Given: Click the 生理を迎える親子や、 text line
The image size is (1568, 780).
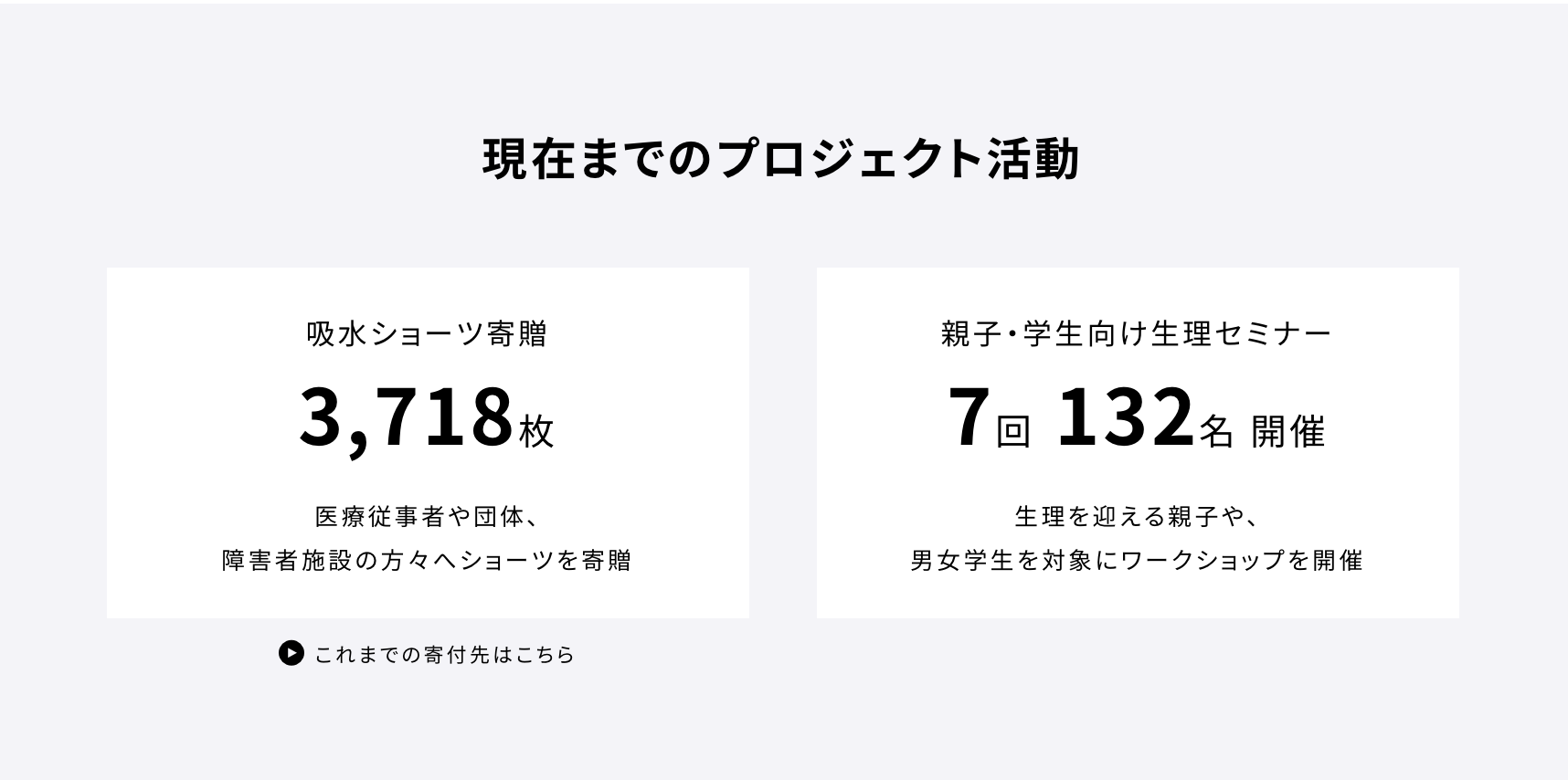Looking at the screenshot, I should tap(1137, 517).
